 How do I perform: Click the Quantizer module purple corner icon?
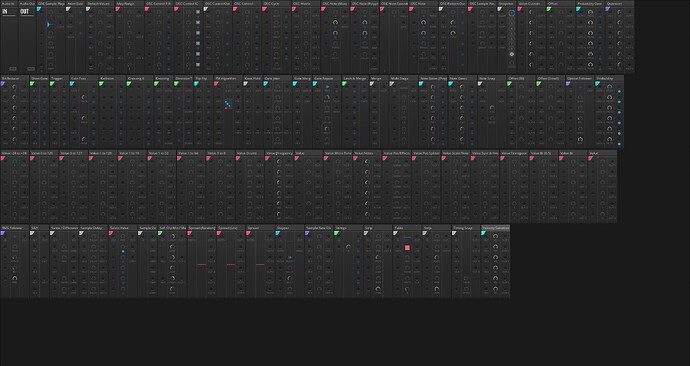(x=608, y=9)
